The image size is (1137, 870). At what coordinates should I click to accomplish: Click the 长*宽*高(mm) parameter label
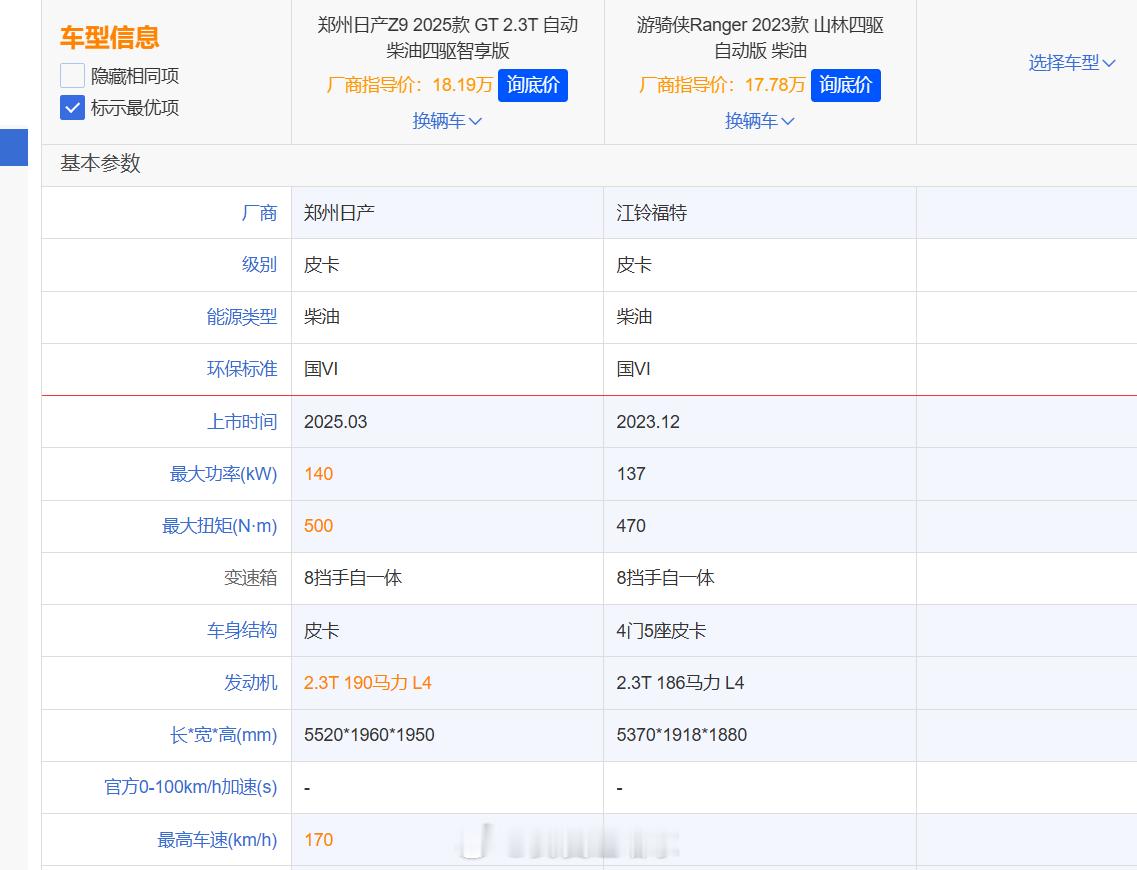coord(223,735)
